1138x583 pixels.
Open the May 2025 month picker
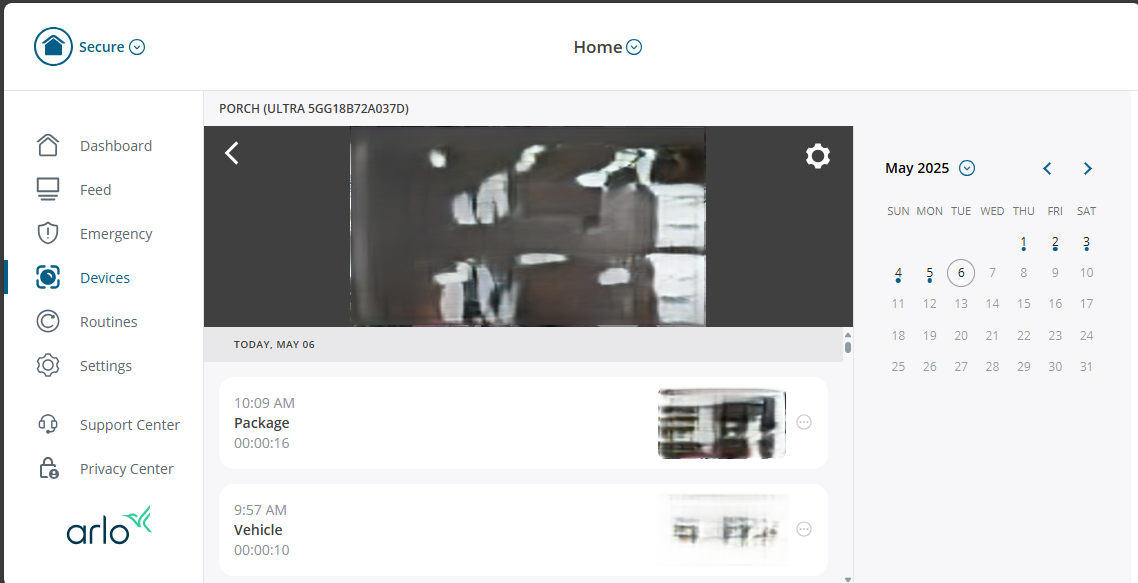pyautogui.click(x=966, y=168)
